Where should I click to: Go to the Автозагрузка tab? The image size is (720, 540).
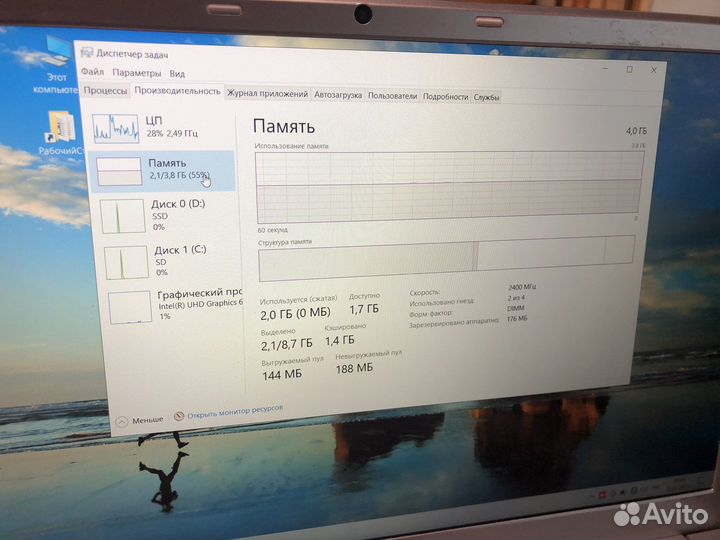coord(338,96)
